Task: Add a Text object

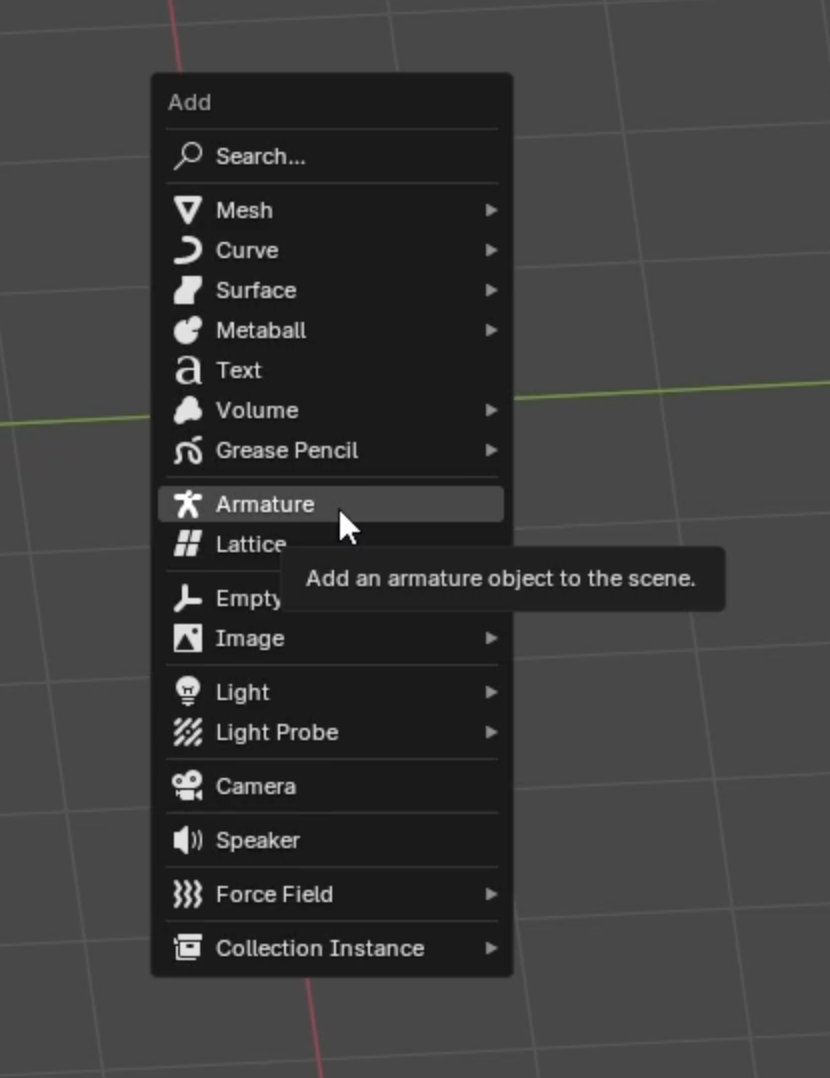Action: click(x=331, y=370)
